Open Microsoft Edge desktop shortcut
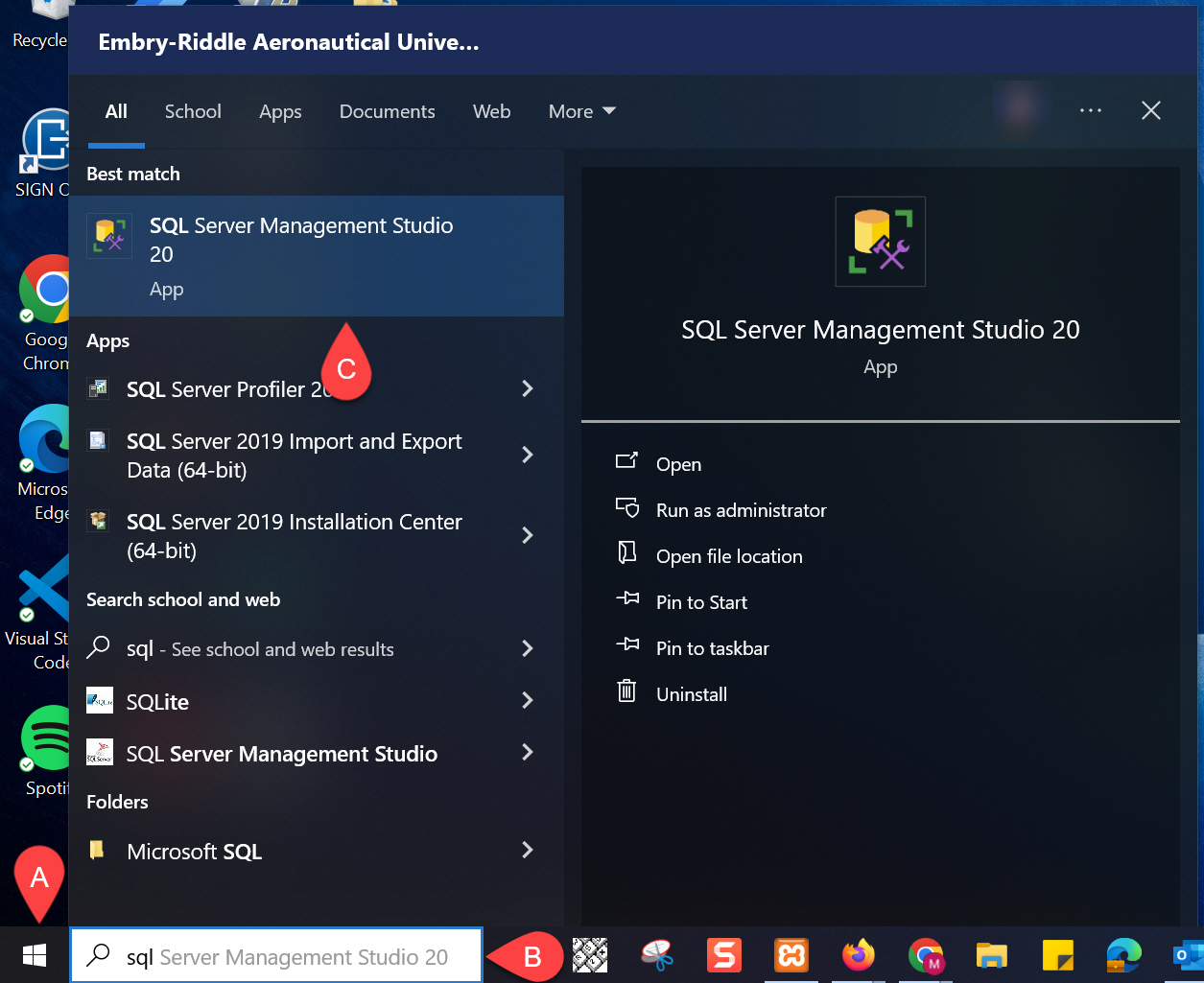The width and height of the screenshot is (1204, 983). tap(43, 463)
